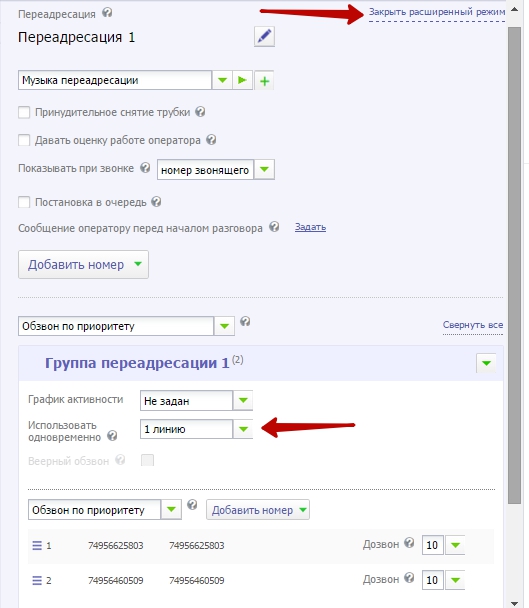529x608 pixels.
Task: Open График активности Не задан dropdown
Action: click(x=196, y=401)
